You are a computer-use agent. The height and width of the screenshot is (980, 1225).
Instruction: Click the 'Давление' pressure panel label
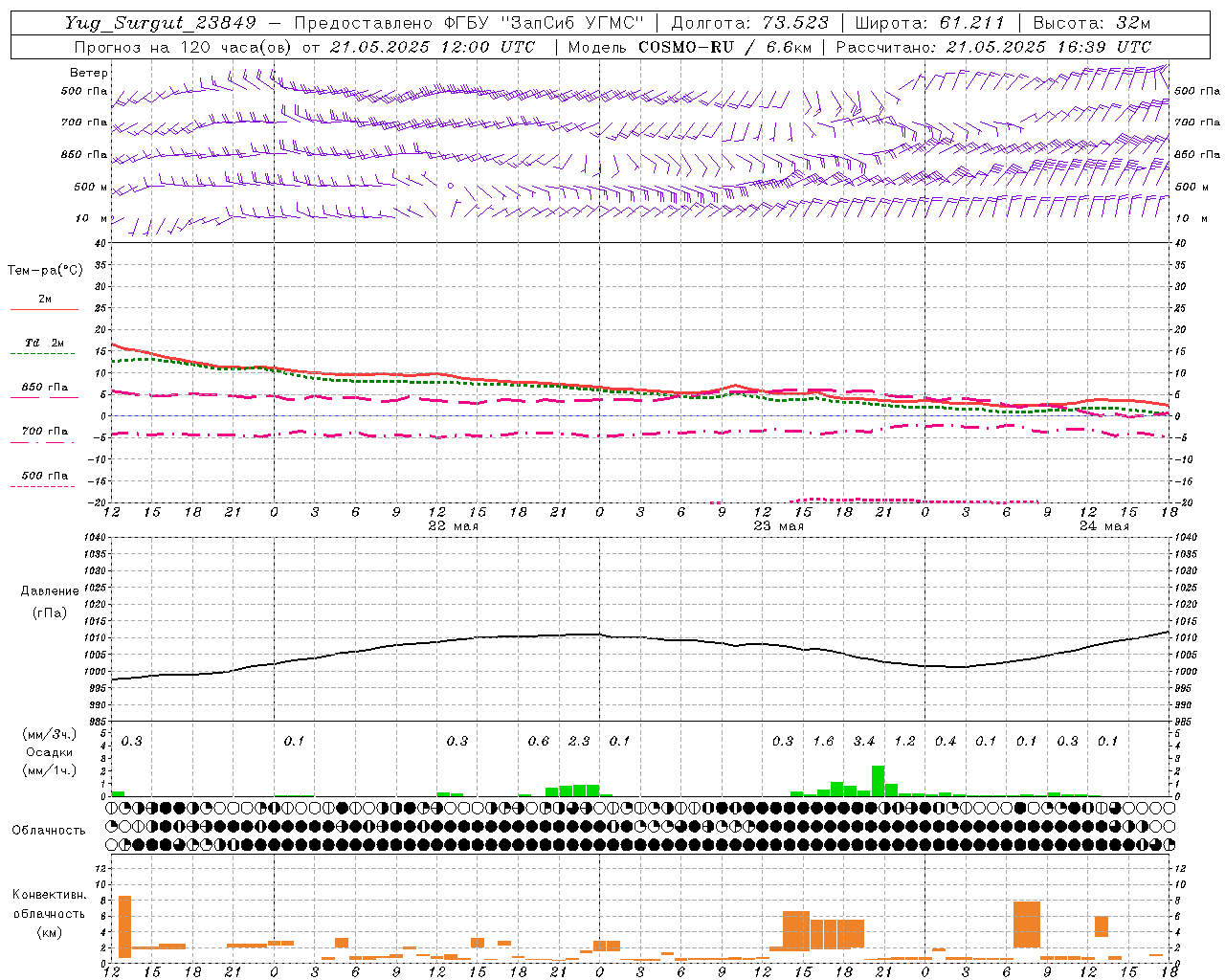click(50, 591)
